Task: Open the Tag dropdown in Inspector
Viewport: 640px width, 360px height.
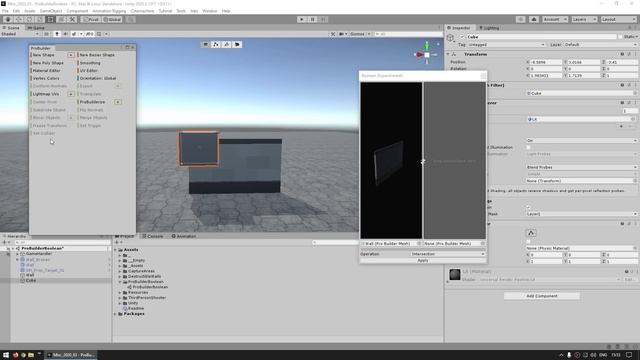Action: coord(506,44)
